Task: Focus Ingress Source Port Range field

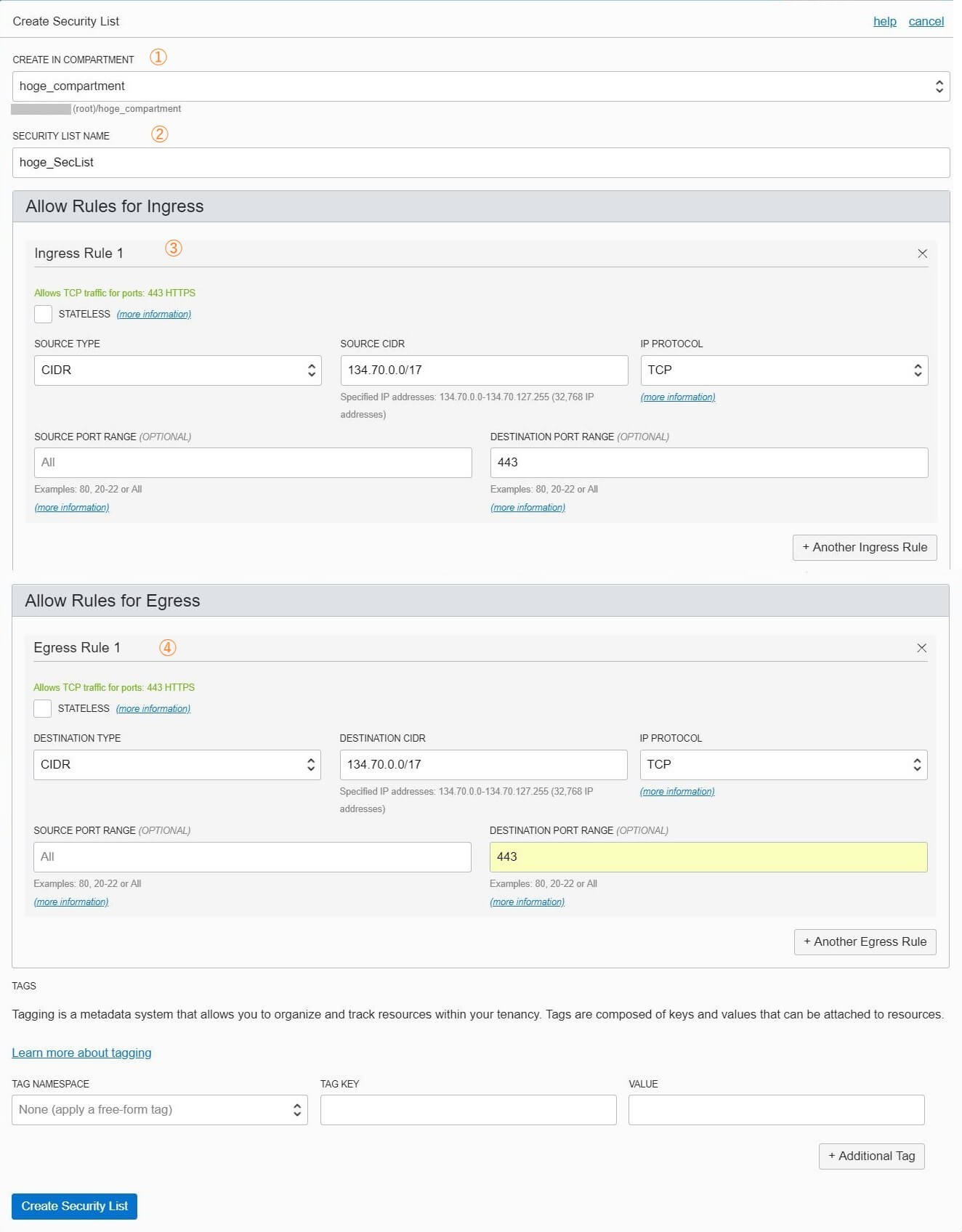Action: 253,463
